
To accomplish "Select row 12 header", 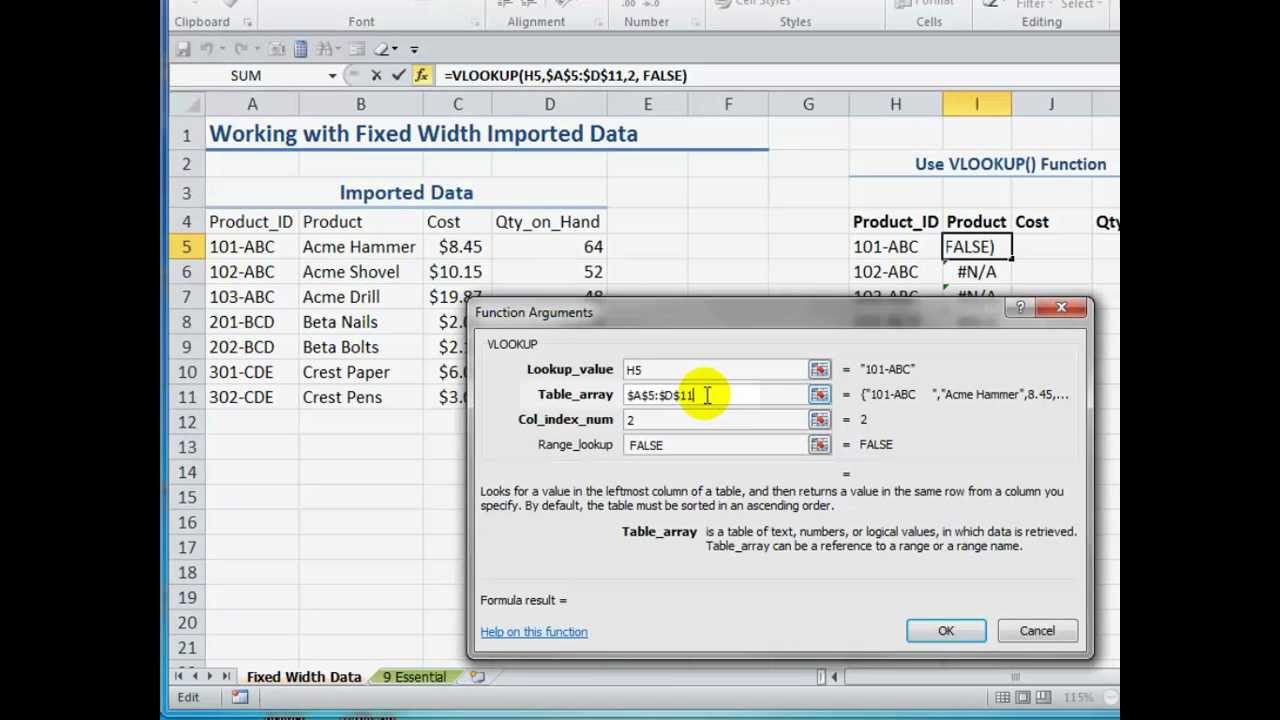I will (x=186, y=422).
